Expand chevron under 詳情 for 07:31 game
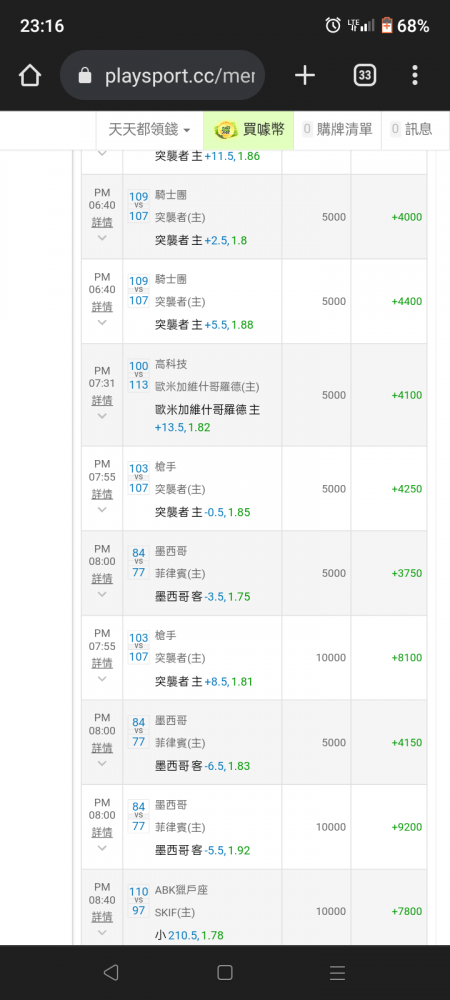 pos(102,416)
